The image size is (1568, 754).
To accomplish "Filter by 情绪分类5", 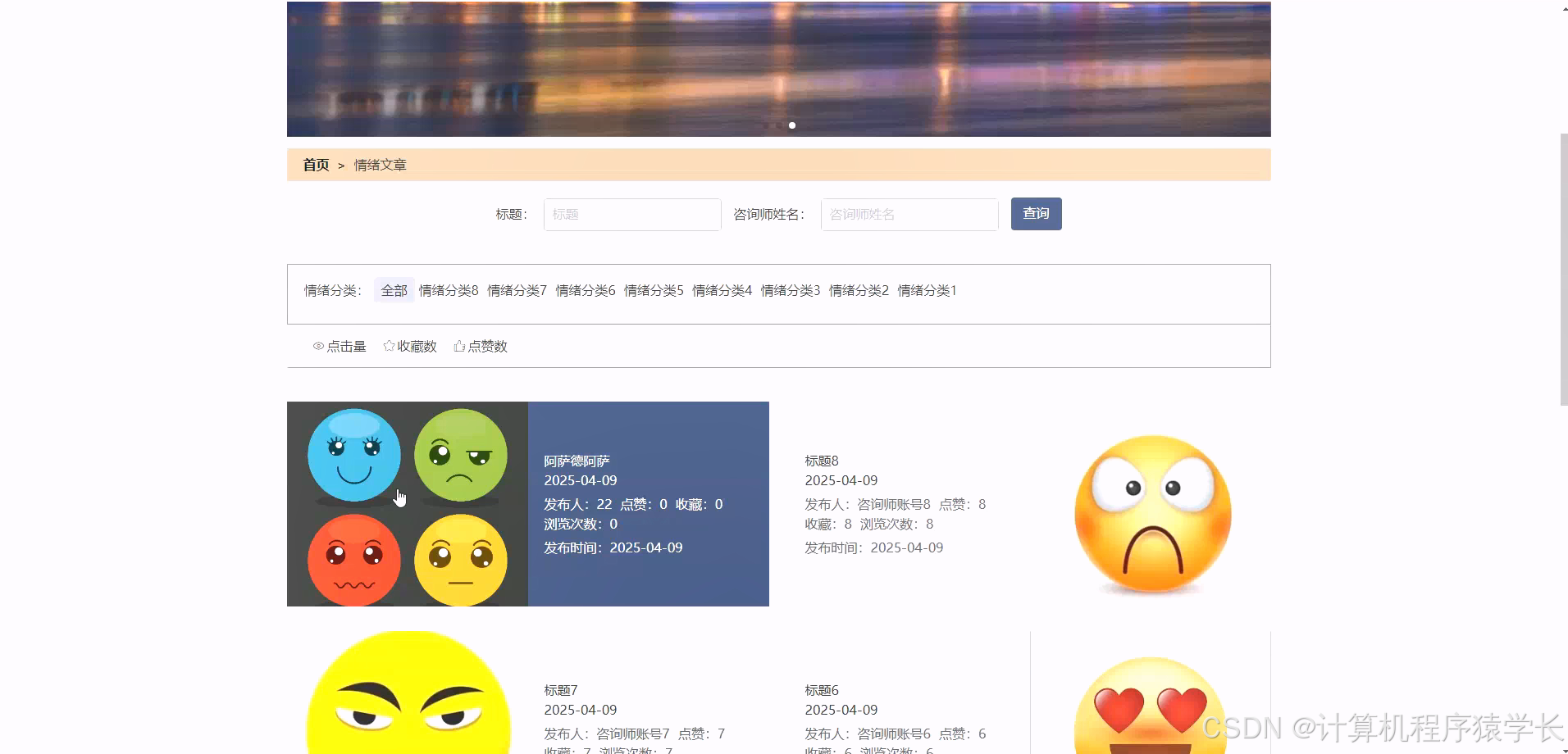I will 654,290.
